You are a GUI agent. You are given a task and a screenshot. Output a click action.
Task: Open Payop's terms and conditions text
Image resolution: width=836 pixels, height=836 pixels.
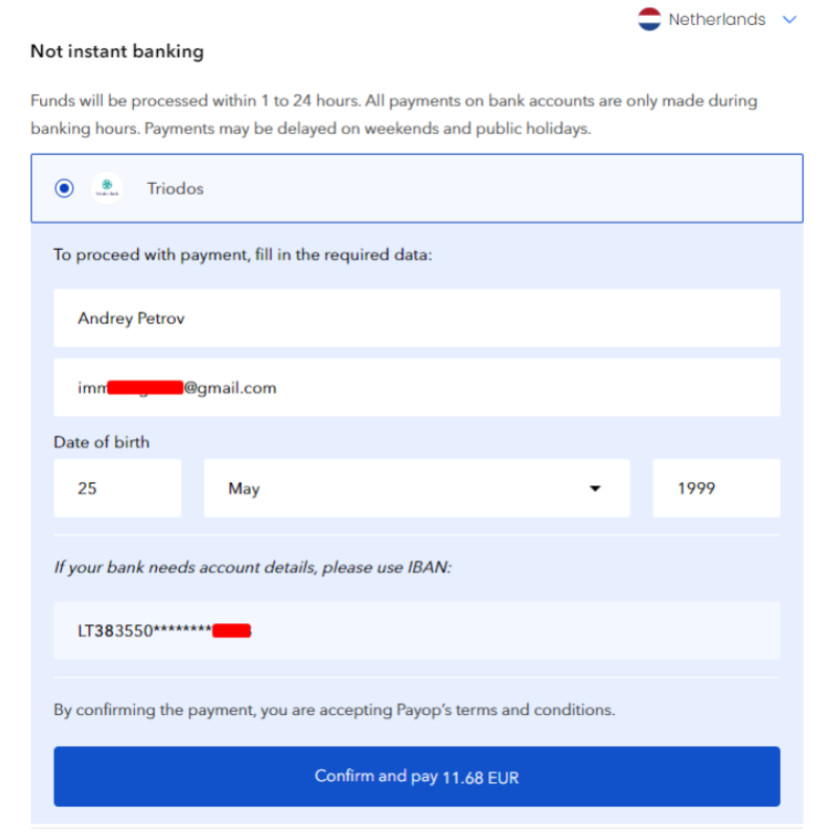[505, 710]
